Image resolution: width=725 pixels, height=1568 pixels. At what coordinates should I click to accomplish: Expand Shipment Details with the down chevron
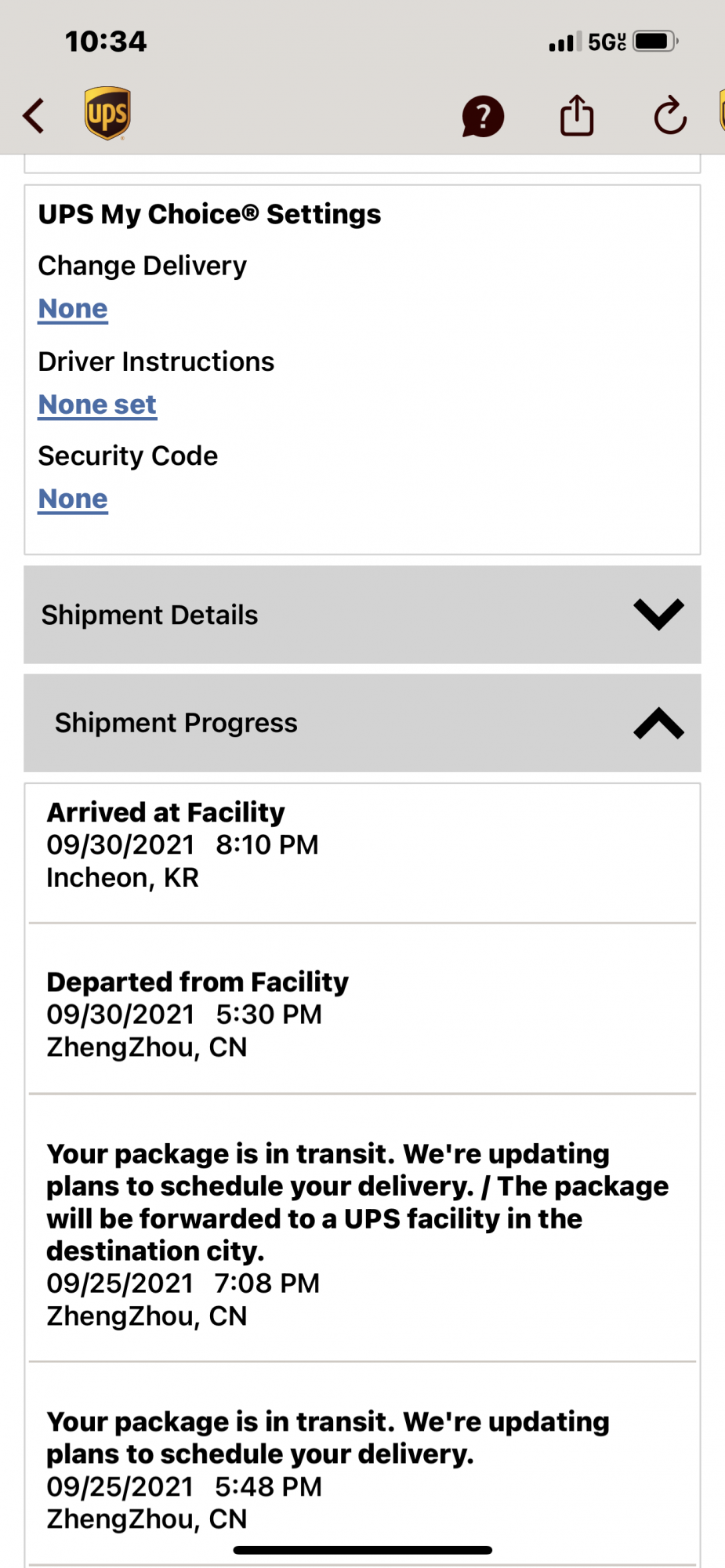(658, 615)
